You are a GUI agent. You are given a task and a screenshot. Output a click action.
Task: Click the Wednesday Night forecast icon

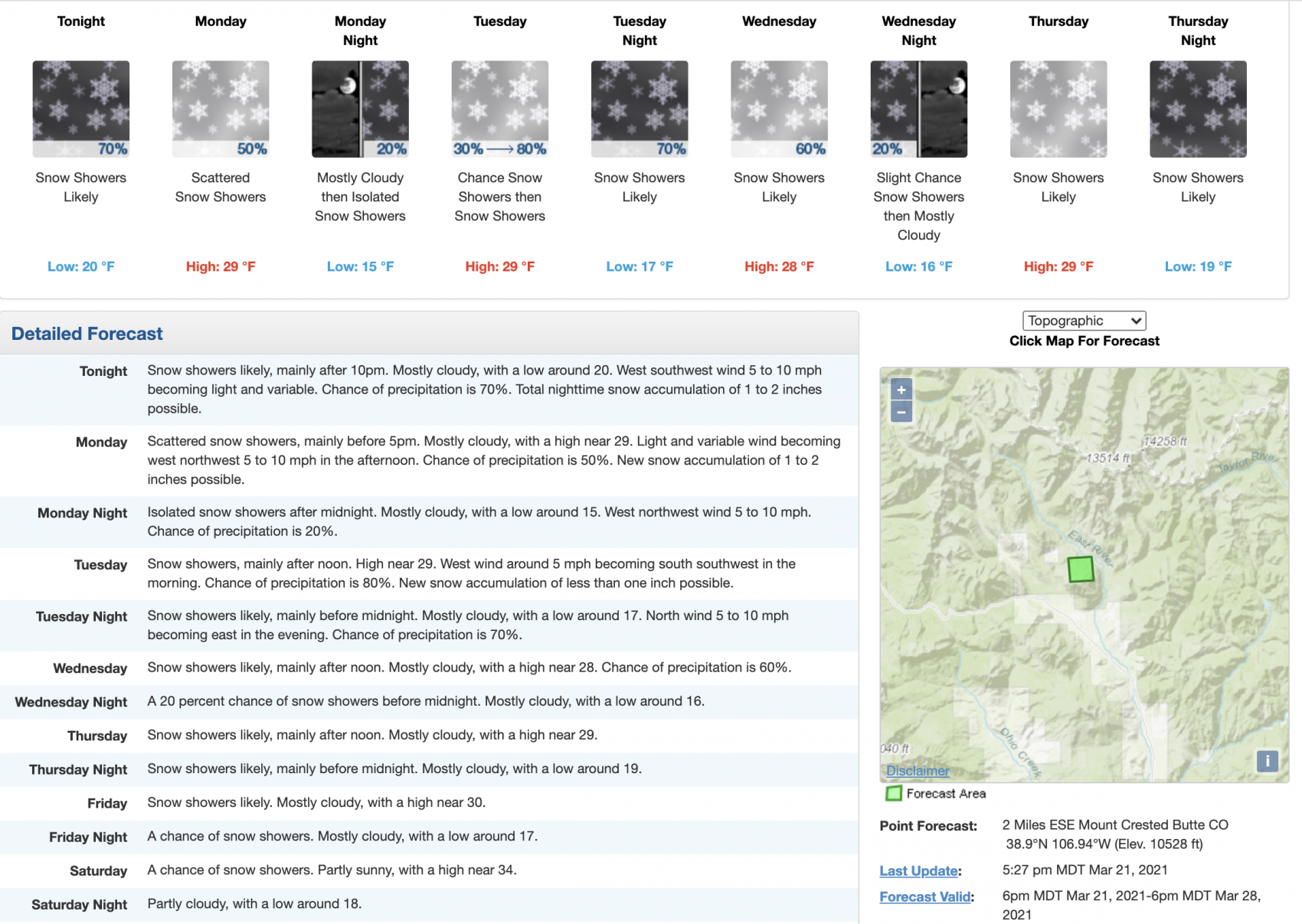919,109
